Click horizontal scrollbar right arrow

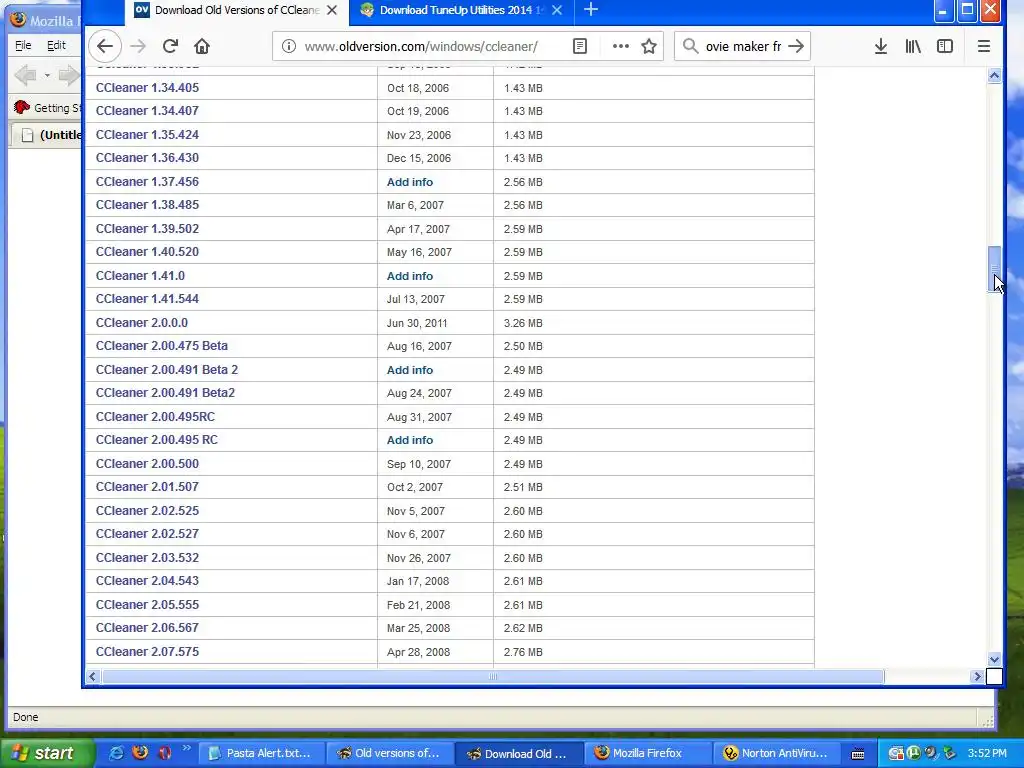click(x=977, y=677)
